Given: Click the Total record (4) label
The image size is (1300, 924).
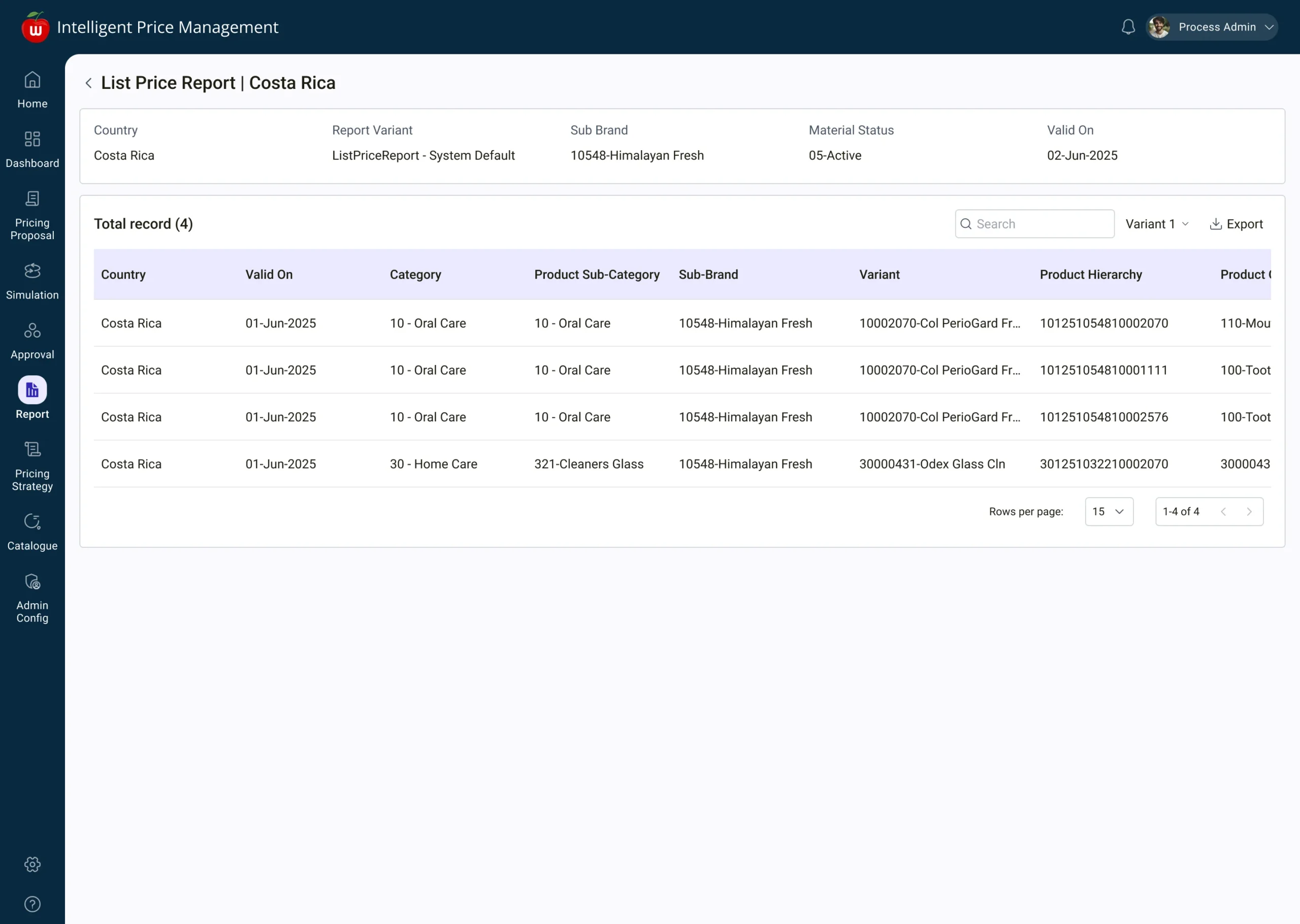Looking at the screenshot, I should 143,224.
